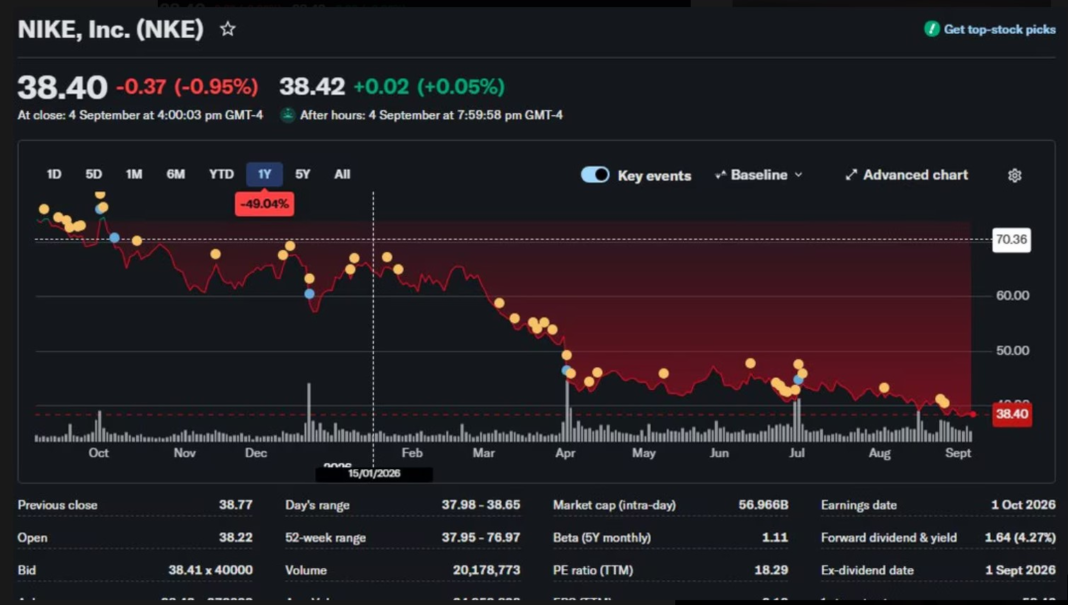The width and height of the screenshot is (1068, 605).
Task: Click the after hours moon icon
Action: [287, 115]
